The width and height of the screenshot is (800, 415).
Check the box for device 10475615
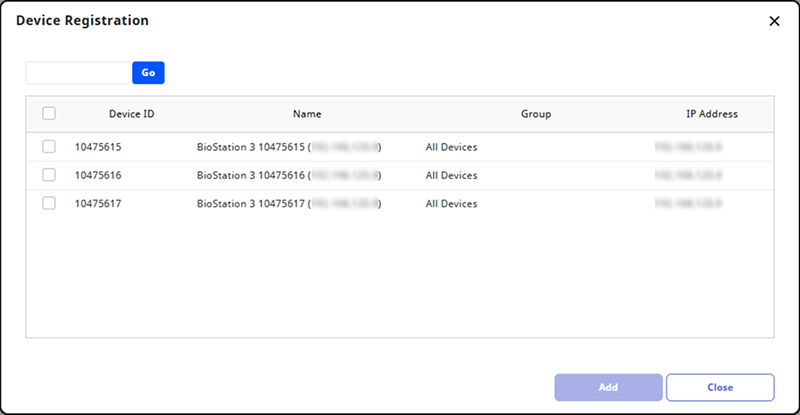49,147
